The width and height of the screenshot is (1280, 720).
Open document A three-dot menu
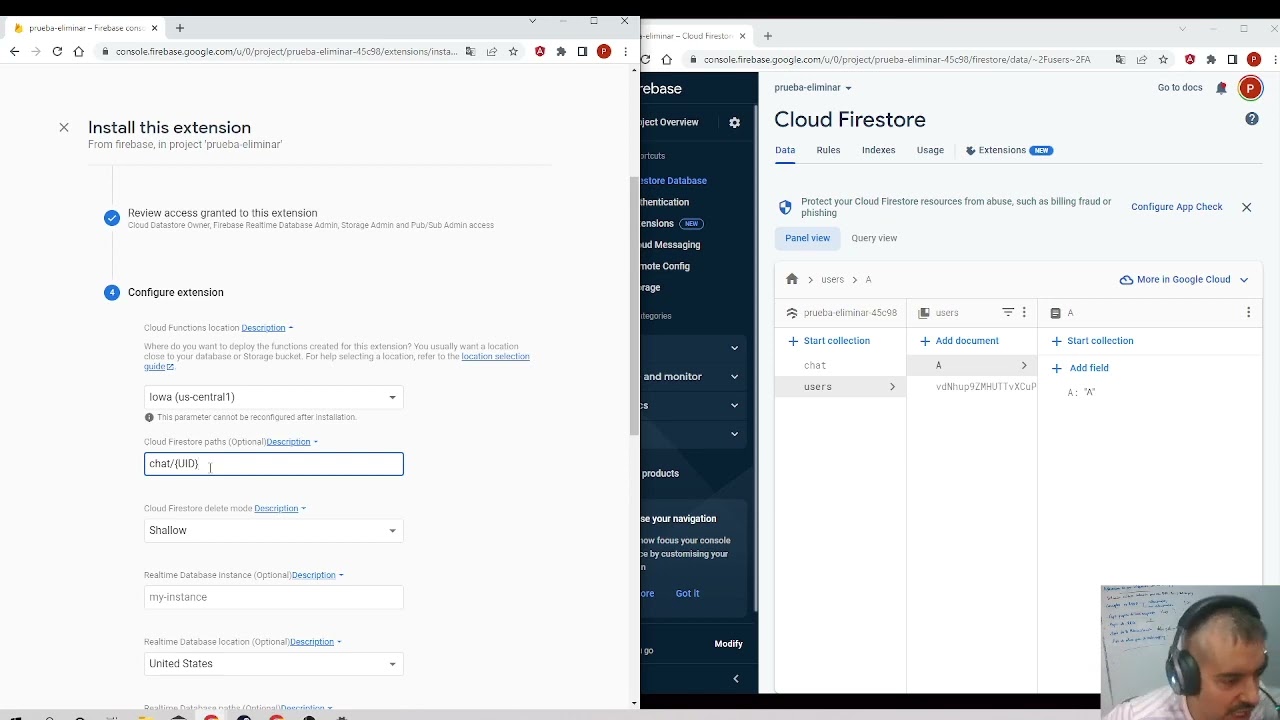1249,313
